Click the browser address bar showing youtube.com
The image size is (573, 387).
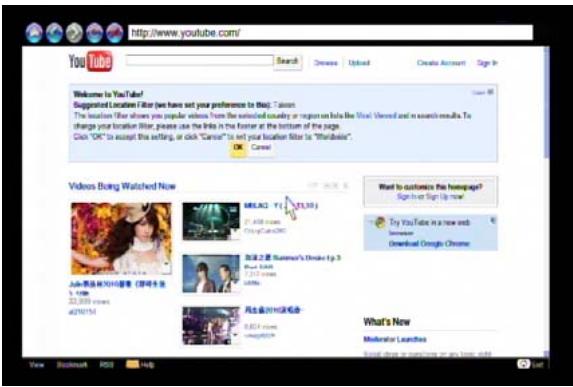330,33
